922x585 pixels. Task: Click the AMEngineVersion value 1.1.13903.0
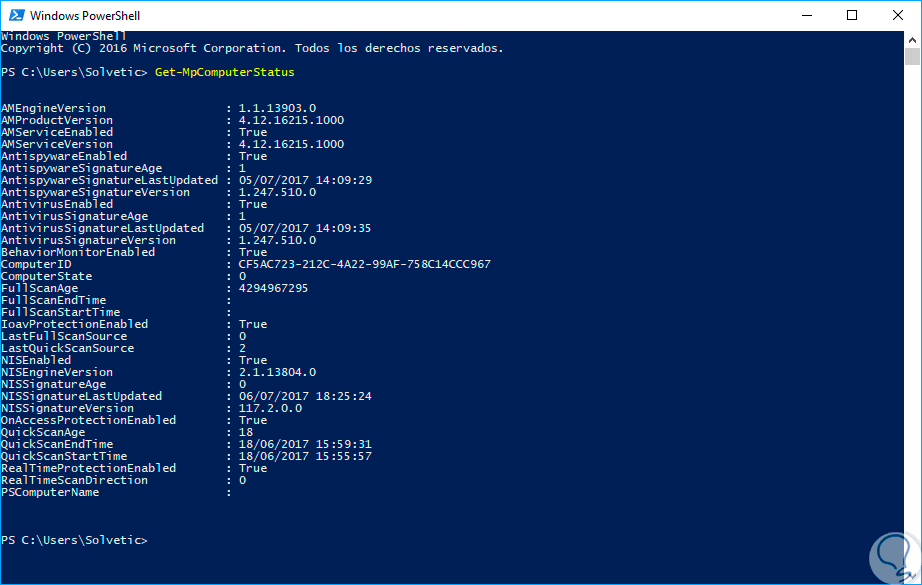click(277, 108)
